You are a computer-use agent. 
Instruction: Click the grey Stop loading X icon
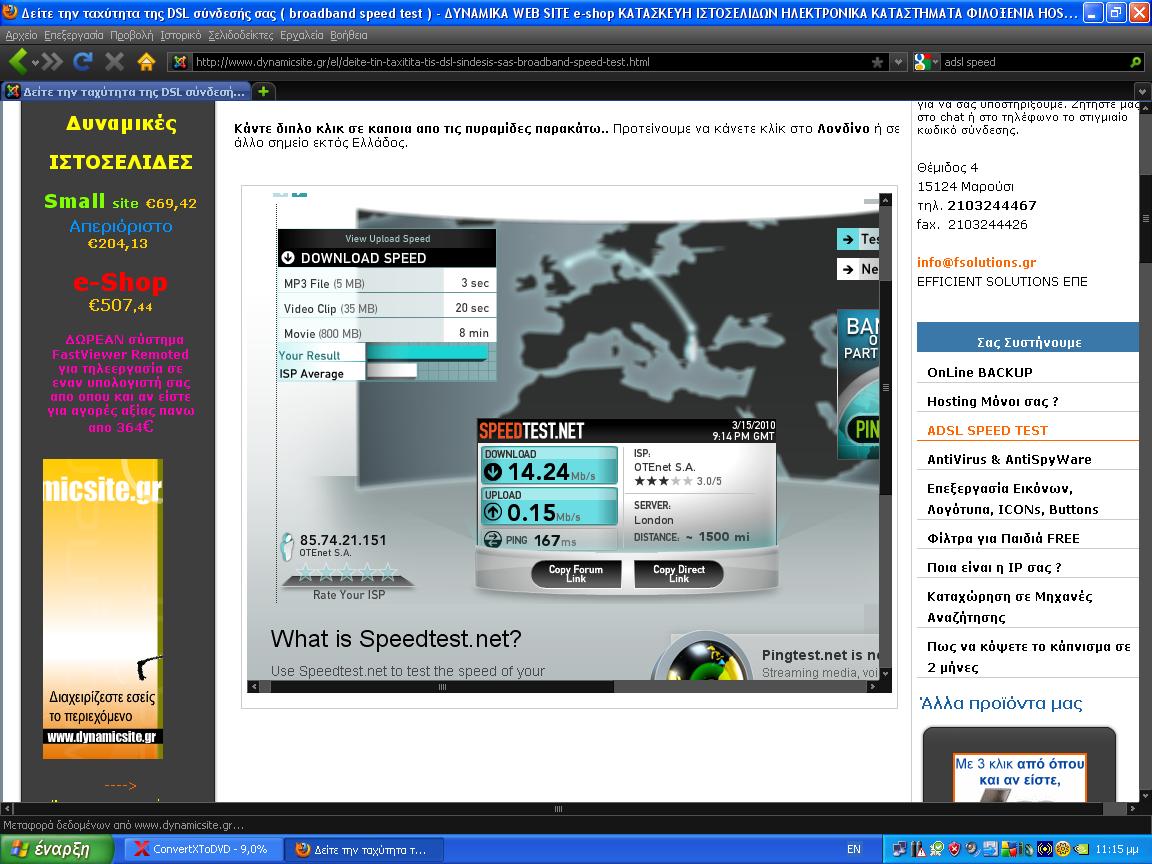114,62
